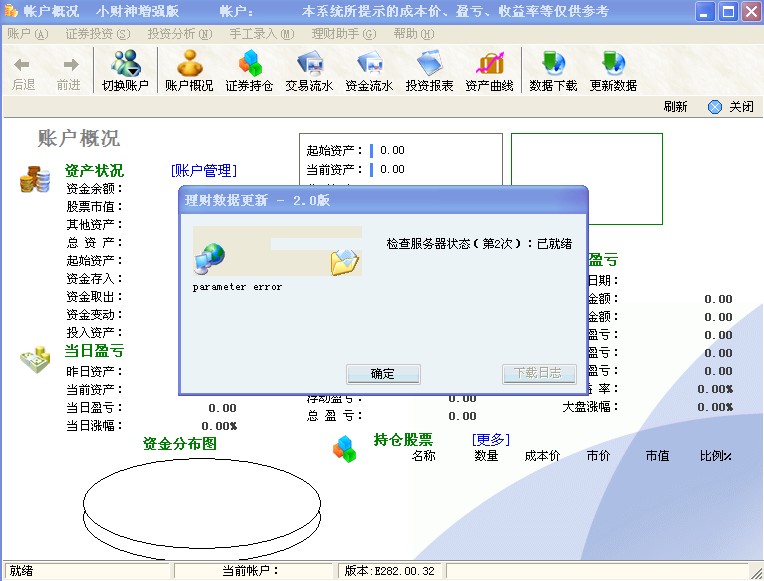764x581 pixels.
Task: Open 投资报表 investment report icon
Action: (429, 70)
